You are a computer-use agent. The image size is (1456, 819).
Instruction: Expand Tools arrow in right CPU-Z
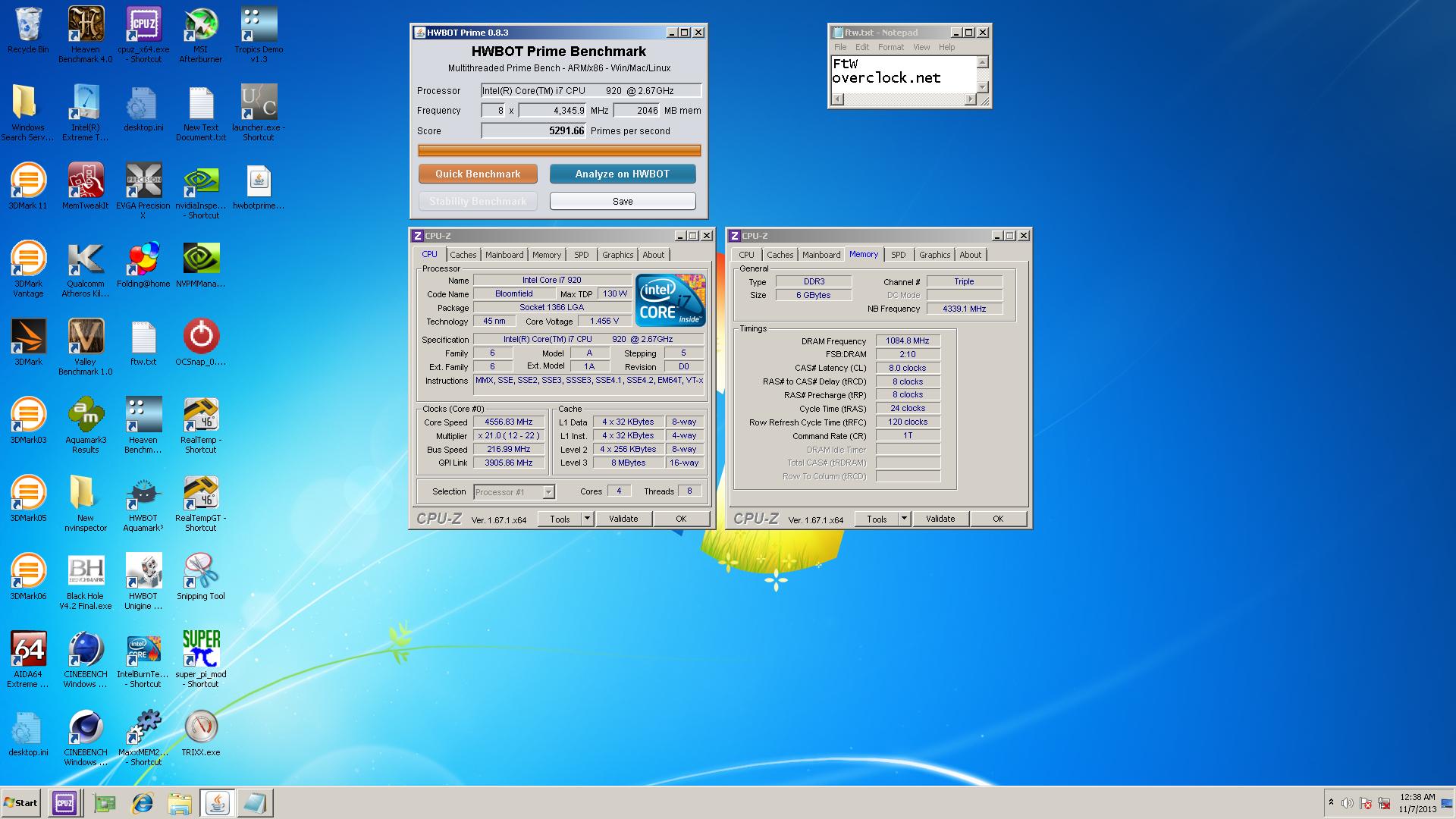point(904,519)
